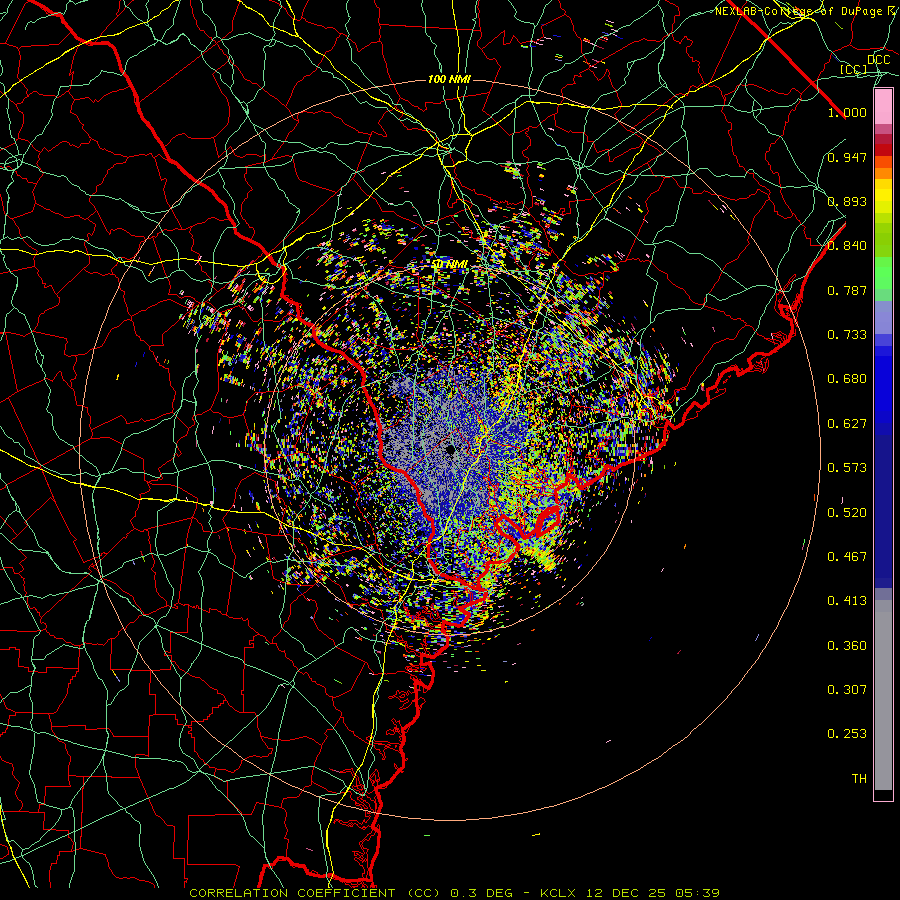Click the 05:39 timestamp
Image resolution: width=900 pixels, height=900 pixels.
pyautogui.click(x=697, y=893)
